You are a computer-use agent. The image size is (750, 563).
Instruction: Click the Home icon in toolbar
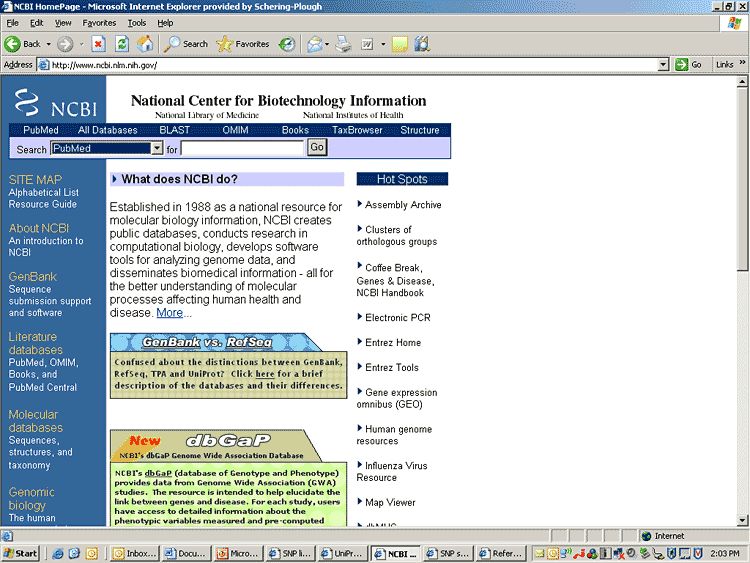click(145, 44)
